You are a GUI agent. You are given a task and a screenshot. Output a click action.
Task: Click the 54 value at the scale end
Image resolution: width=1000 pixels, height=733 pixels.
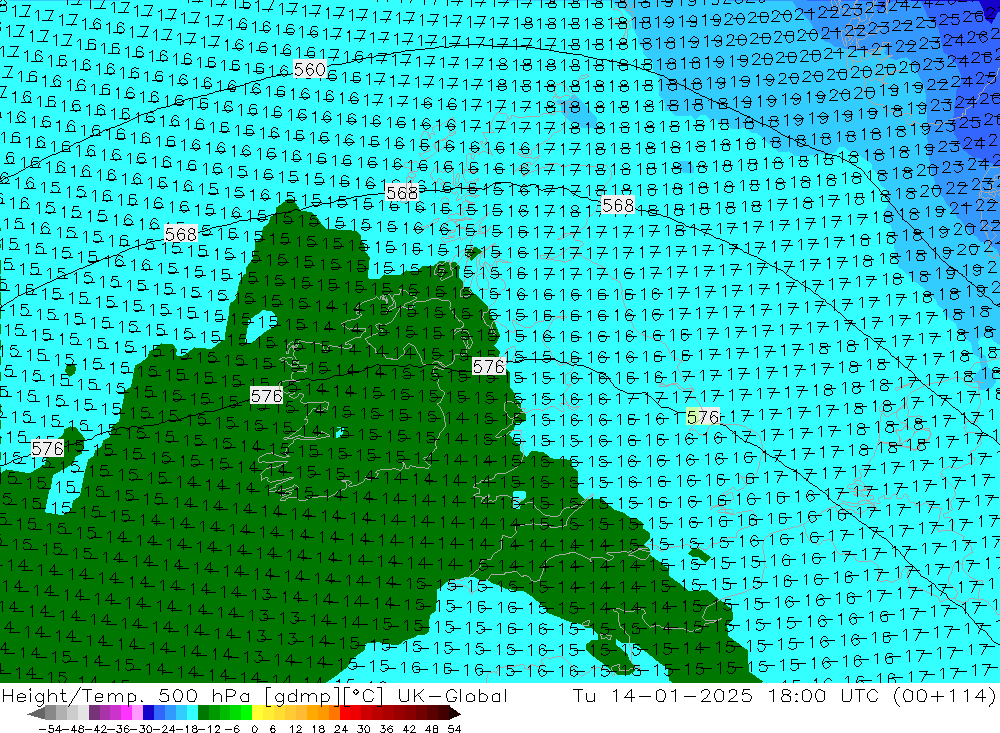tap(454, 729)
